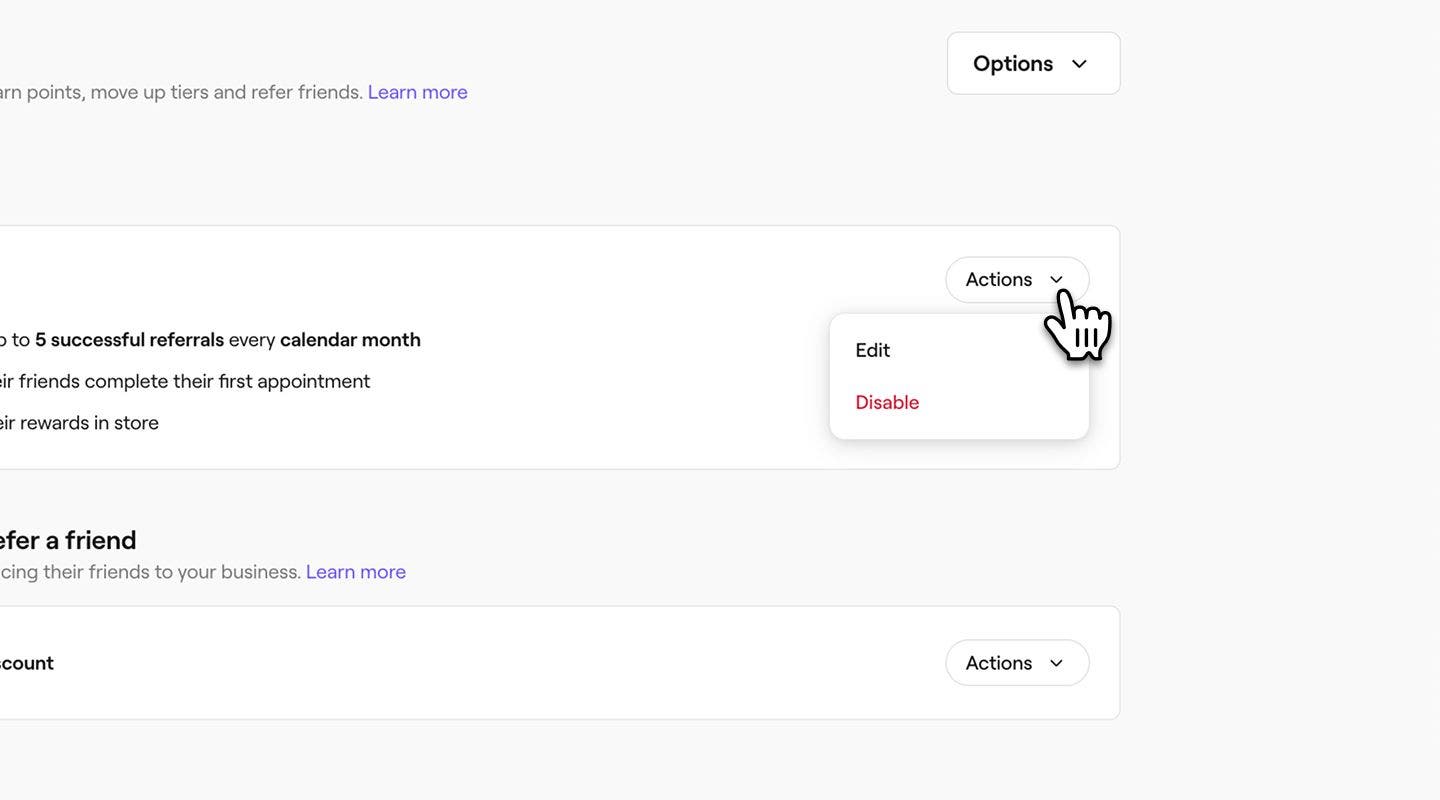Click the Options button label
Screen dimensions: 1440x800
click(1012, 62)
